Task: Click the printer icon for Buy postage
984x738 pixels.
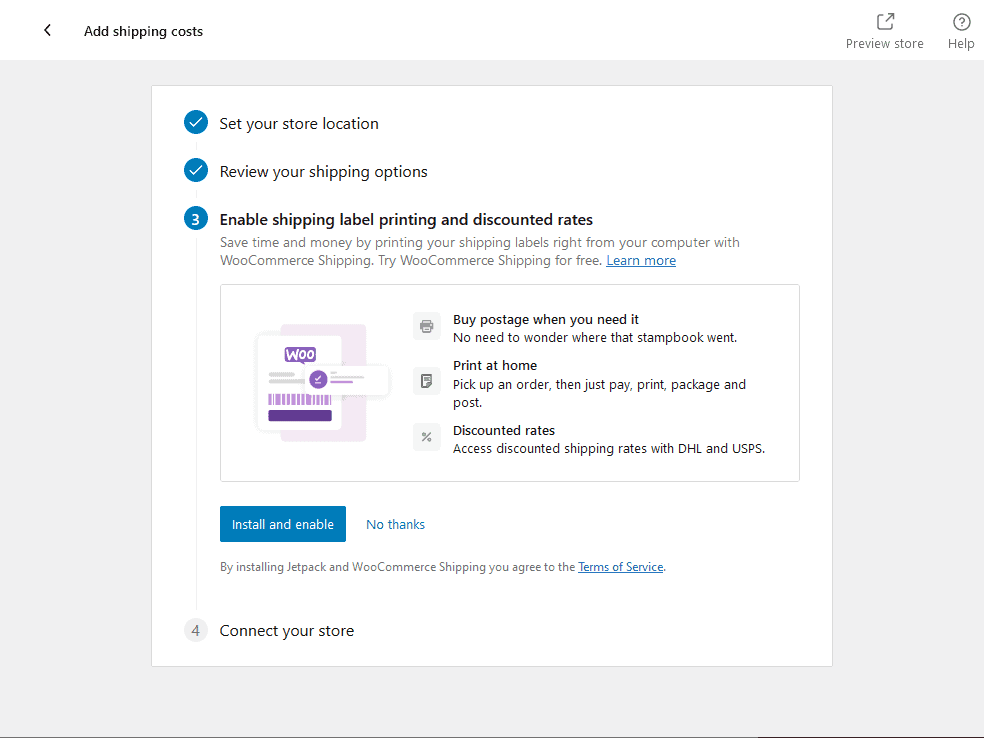Action: click(x=427, y=326)
